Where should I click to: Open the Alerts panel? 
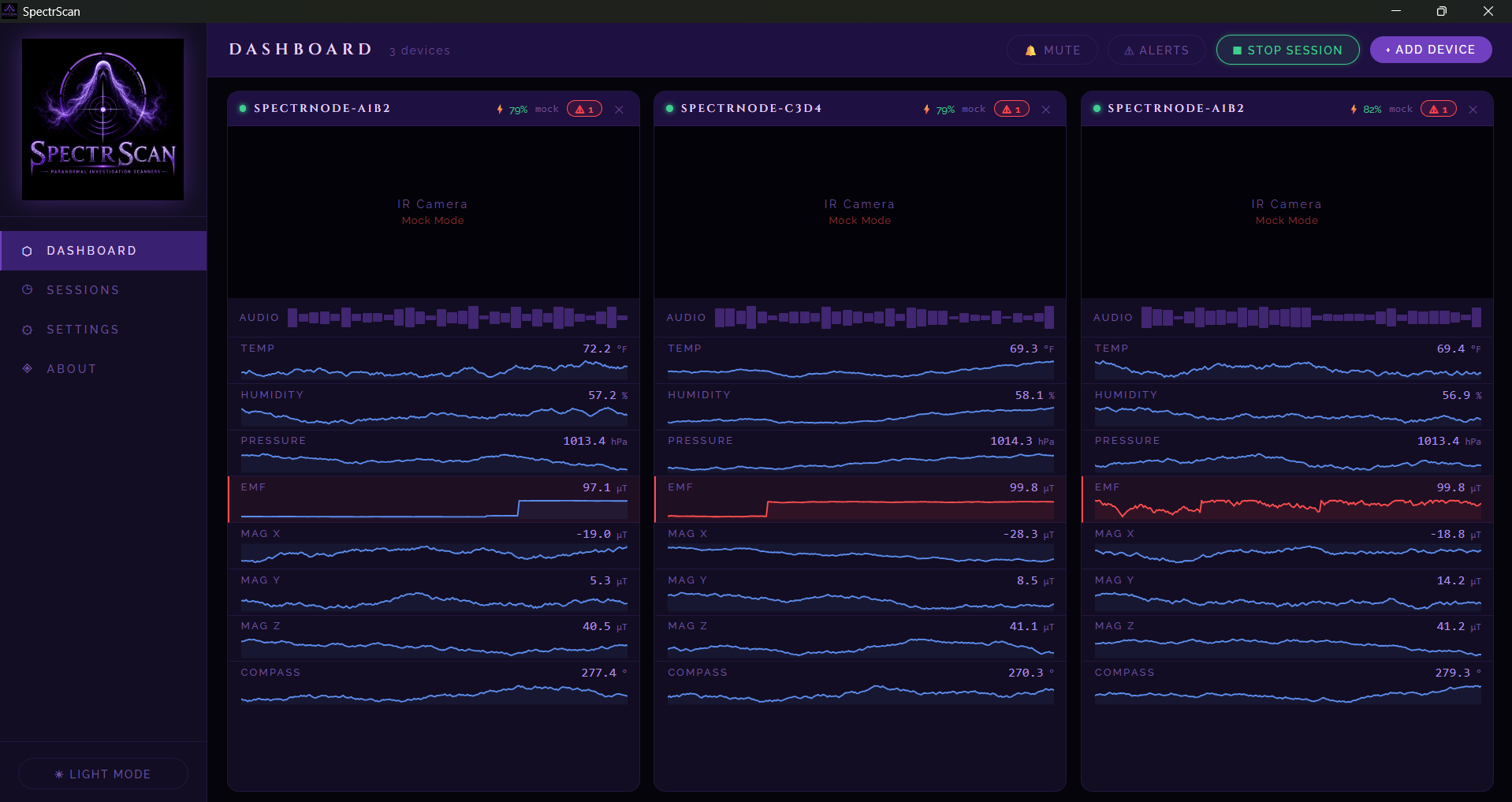[x=1156, y=50]
